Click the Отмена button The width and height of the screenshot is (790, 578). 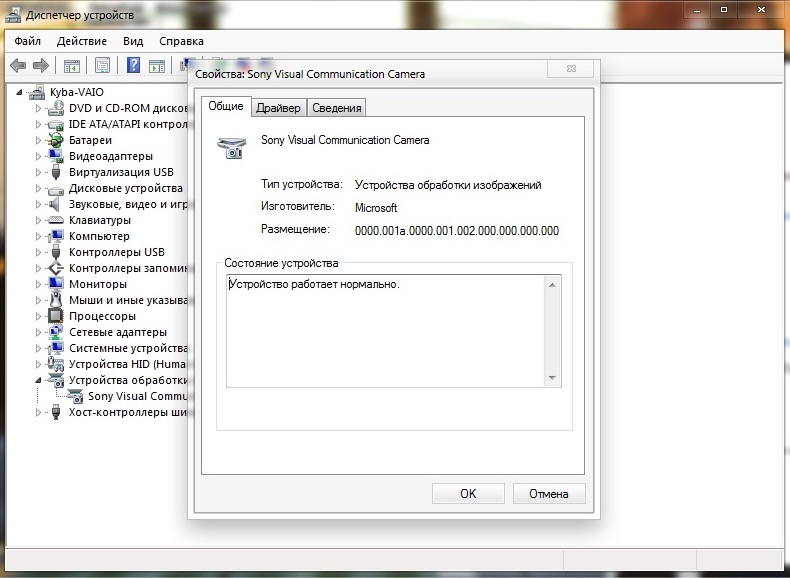coord(549,493)
